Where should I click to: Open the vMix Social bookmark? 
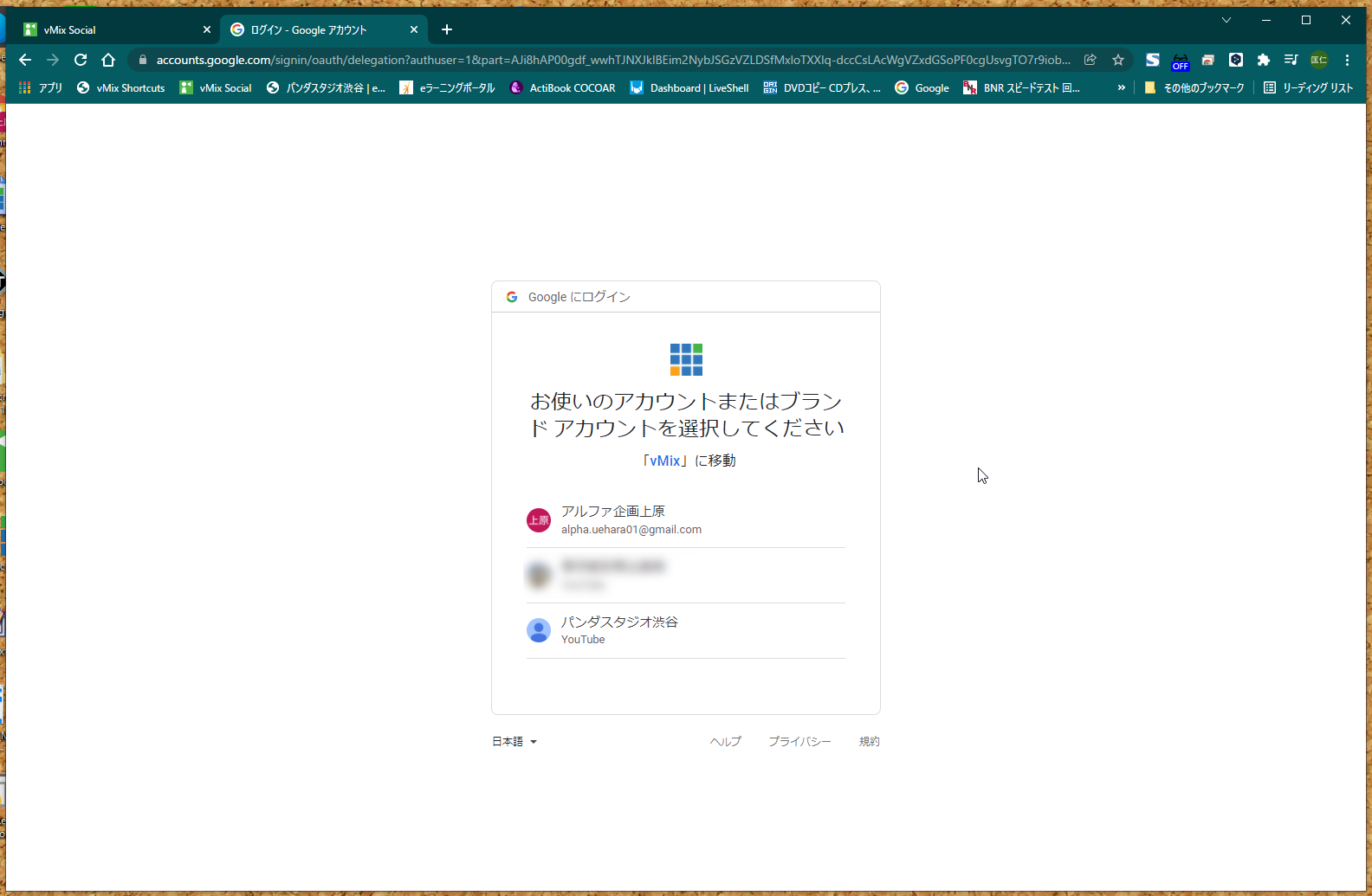[x=216, y=87]
